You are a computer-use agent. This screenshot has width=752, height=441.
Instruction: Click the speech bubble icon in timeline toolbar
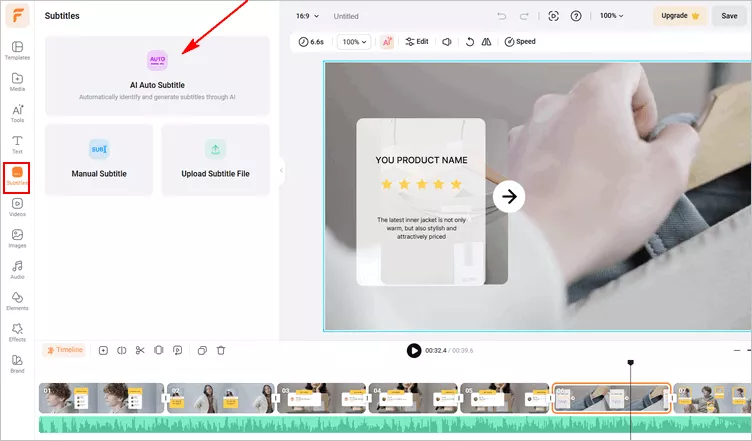point(177,350)
